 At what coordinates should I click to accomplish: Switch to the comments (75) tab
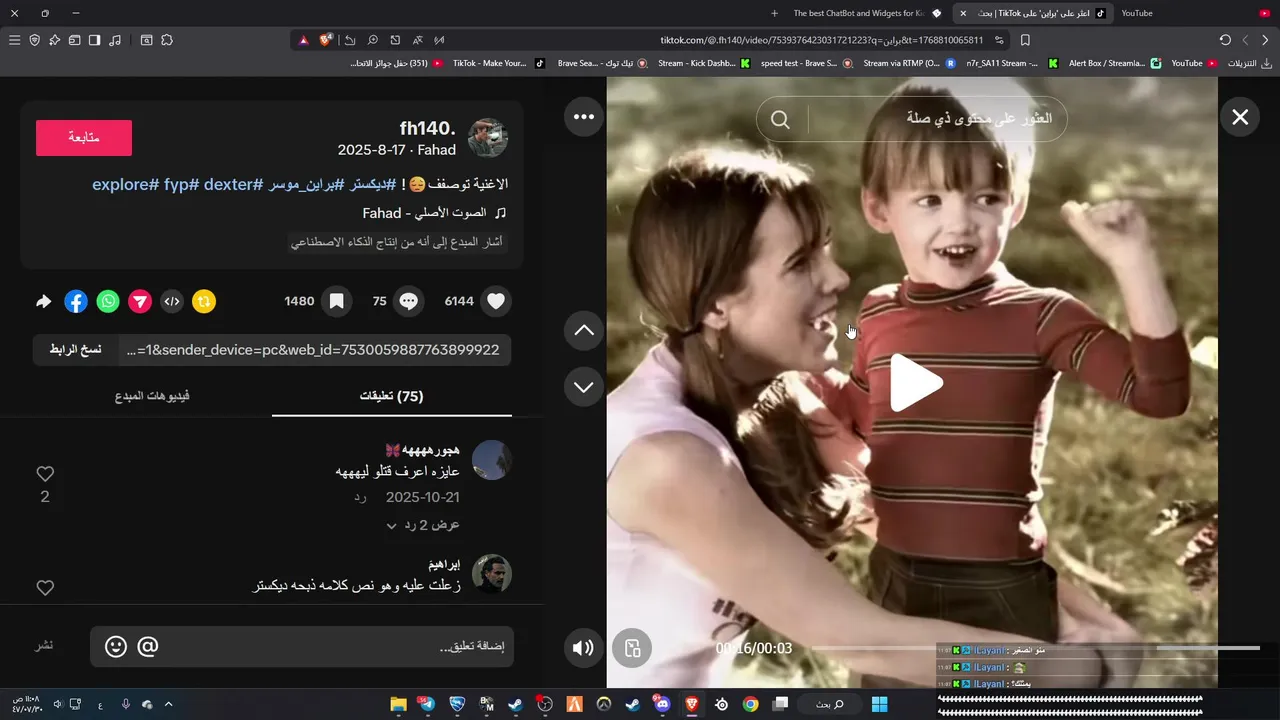392,396
